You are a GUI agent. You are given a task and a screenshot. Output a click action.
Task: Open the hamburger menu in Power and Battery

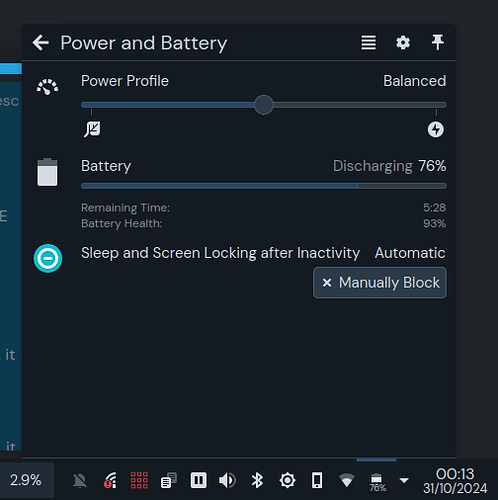[x=368, y=43]
